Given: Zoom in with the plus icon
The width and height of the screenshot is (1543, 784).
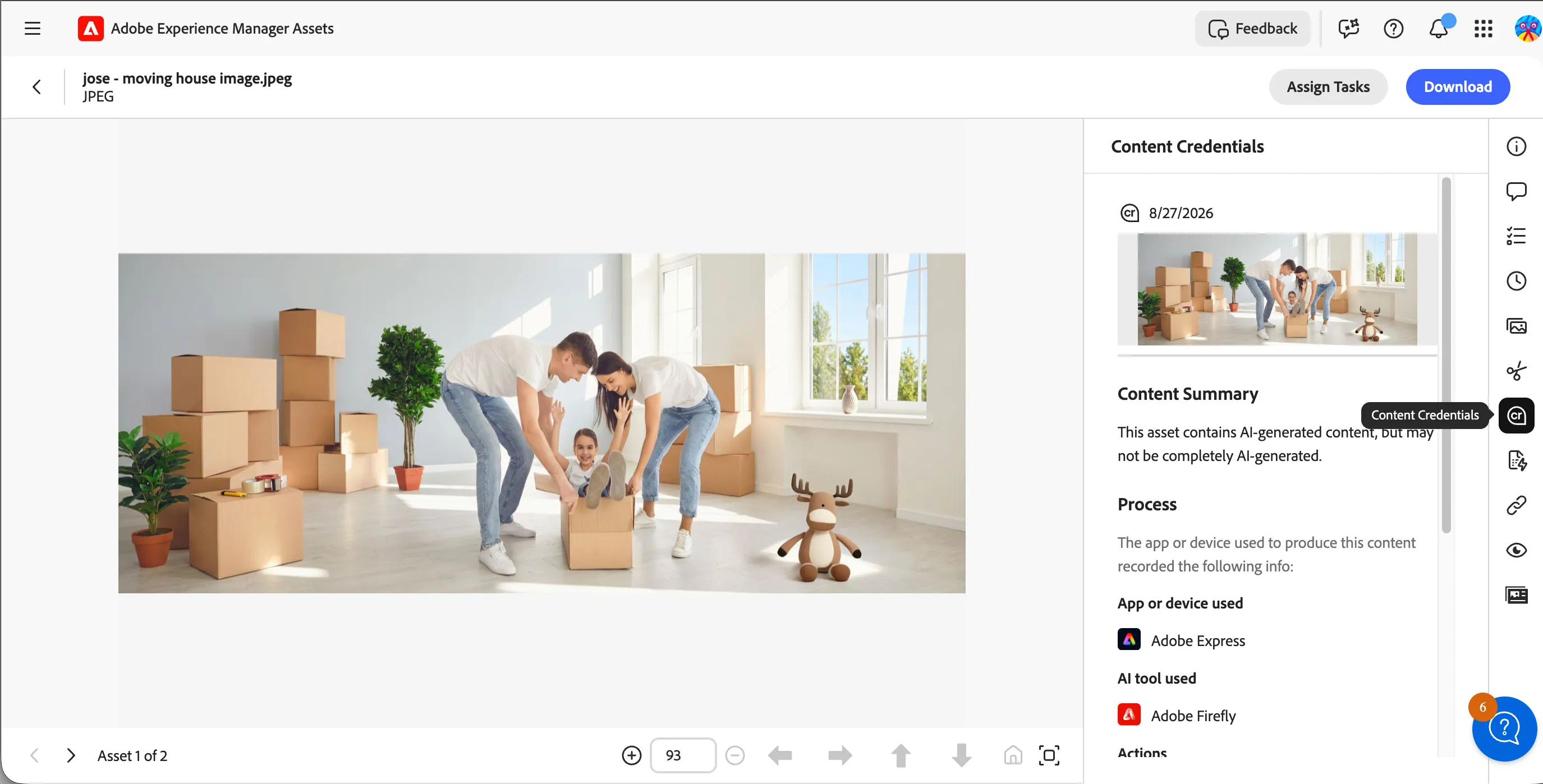Looking at the screenshot, I should 631,755.
